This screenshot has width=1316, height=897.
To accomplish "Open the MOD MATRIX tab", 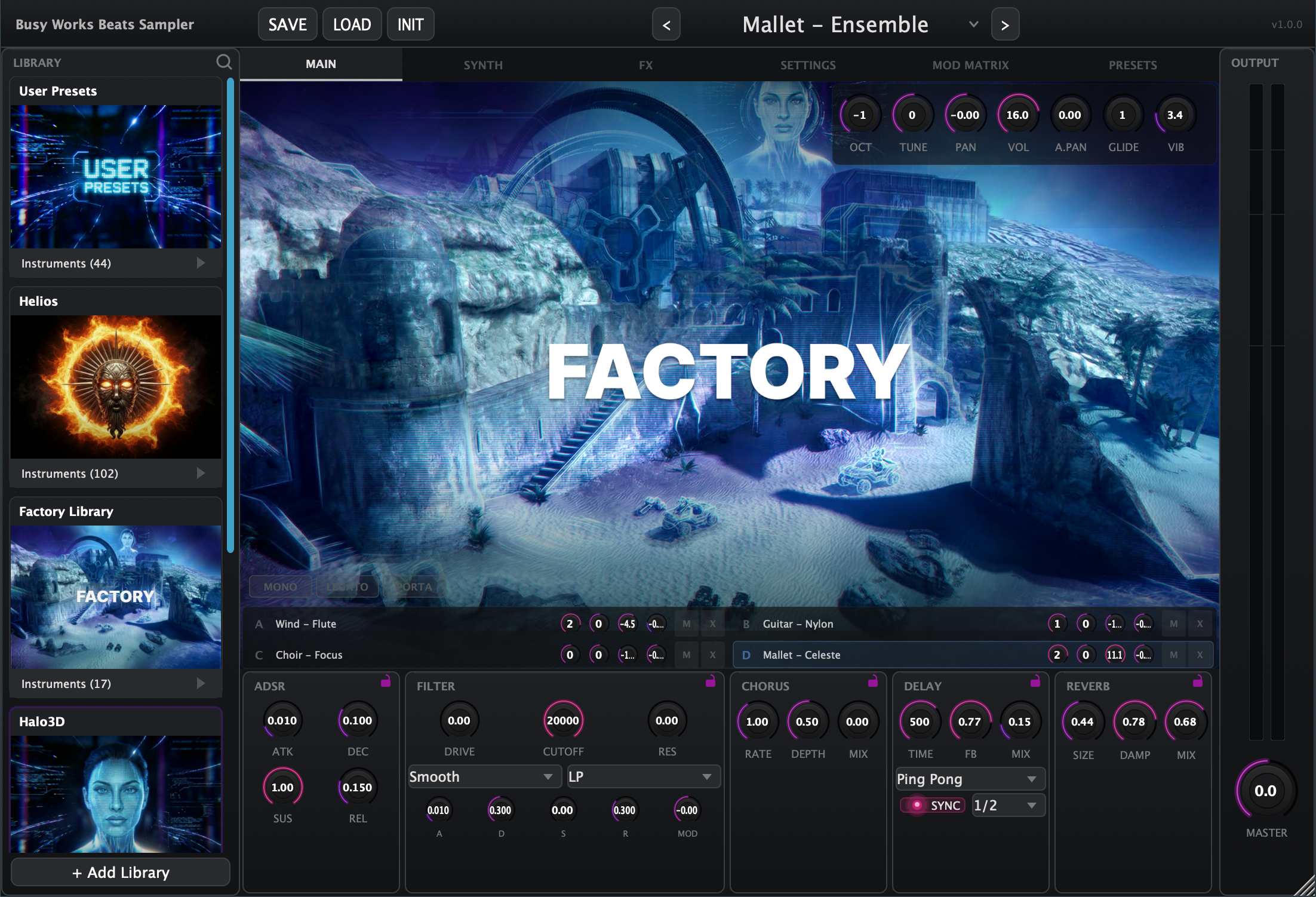I will [970, 64].
